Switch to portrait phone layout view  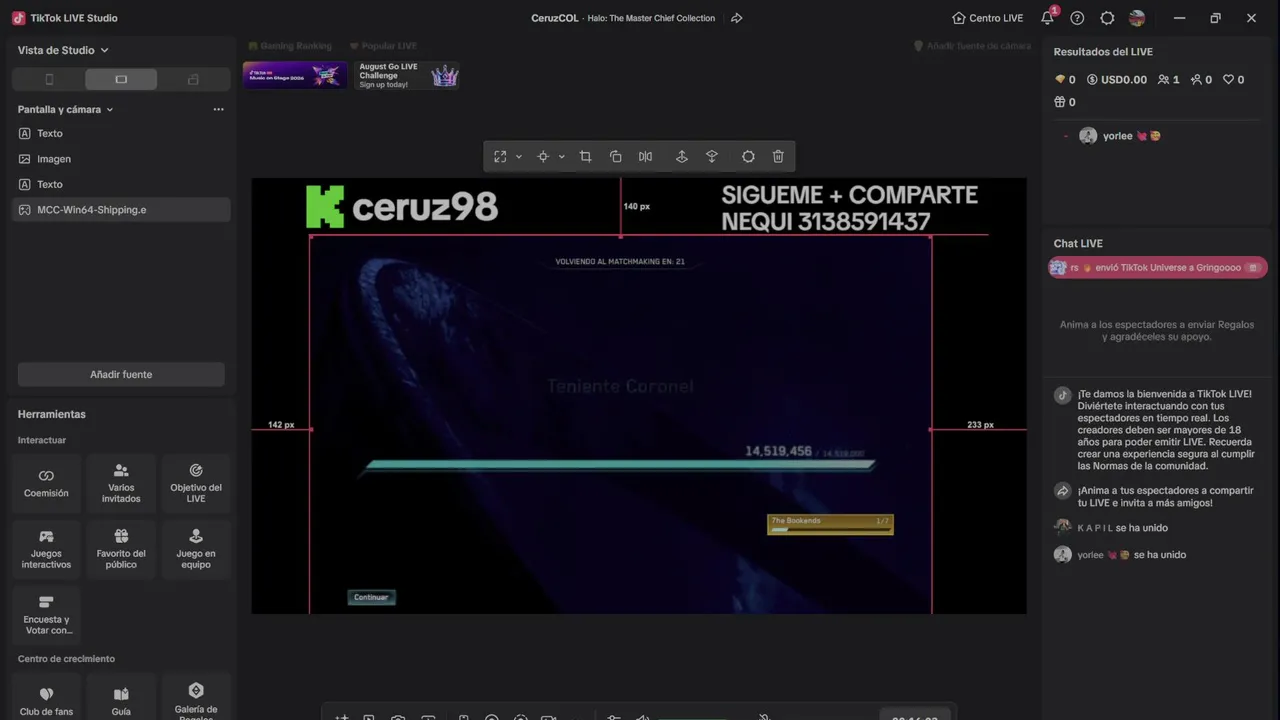[x=49, y=79]
